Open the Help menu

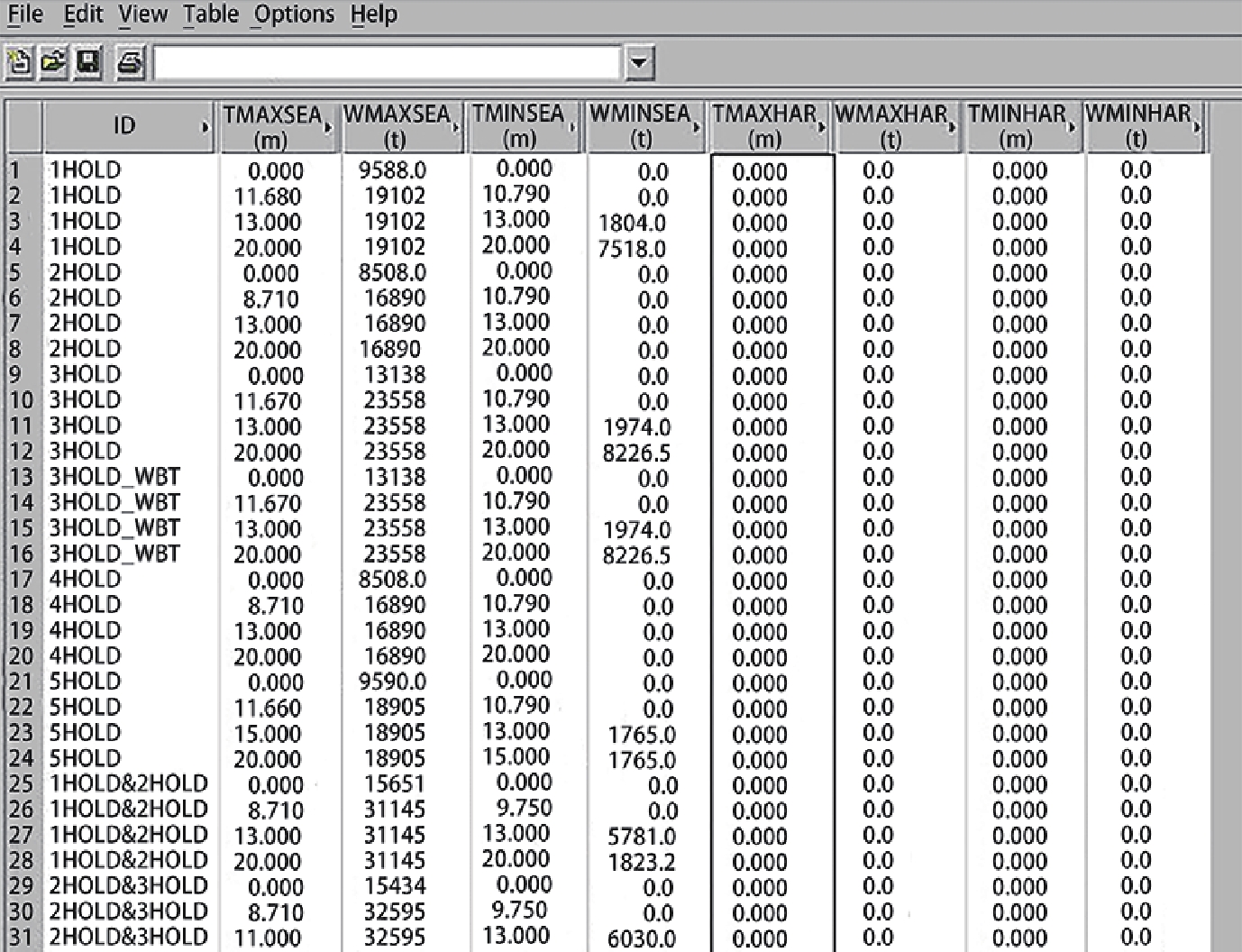(373, 14)
